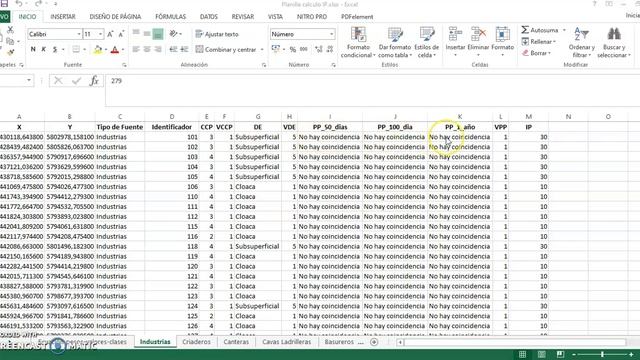Open the Criaderos sheet tab

coord(196,342)
